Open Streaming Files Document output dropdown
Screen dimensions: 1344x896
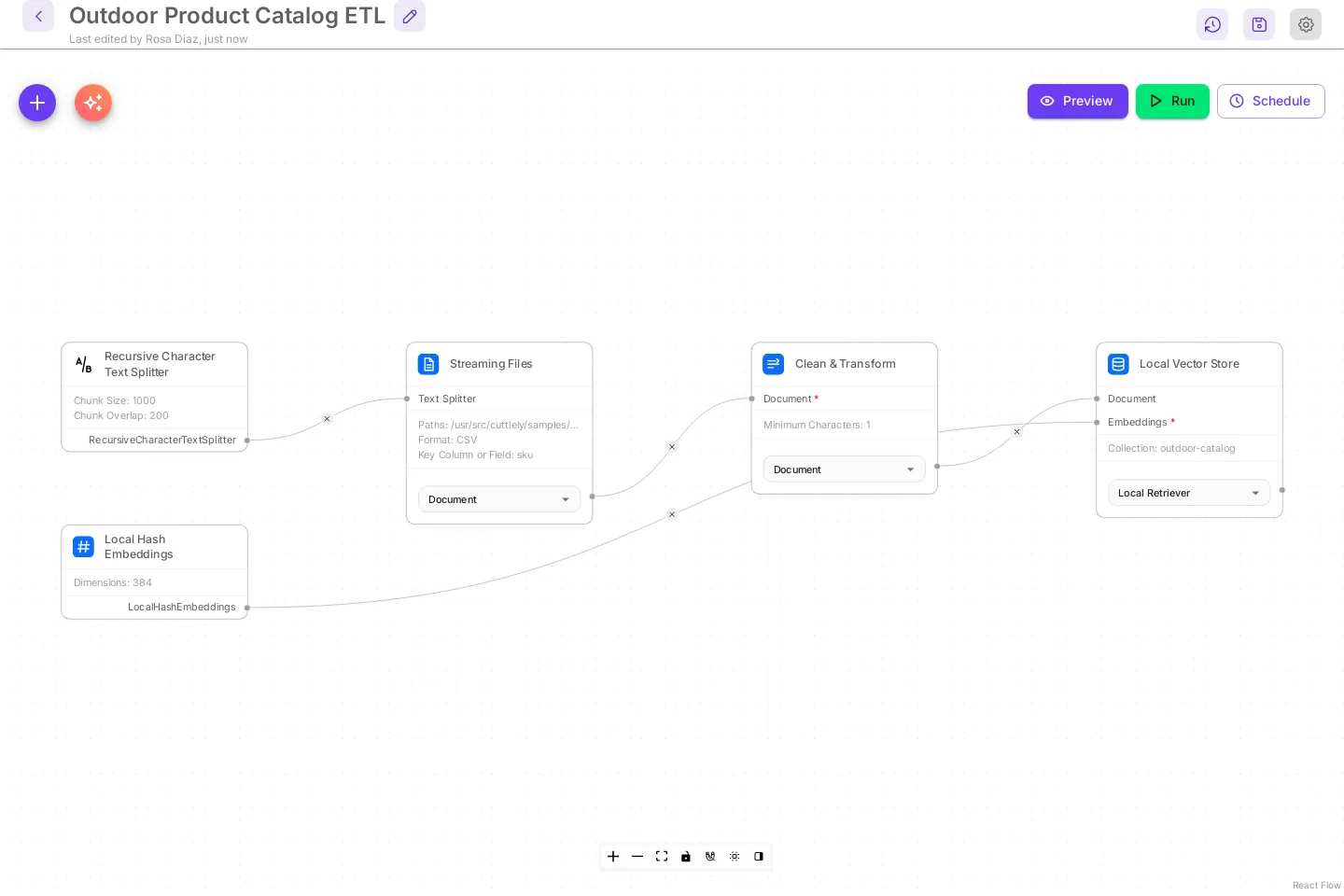click(499, 499)
